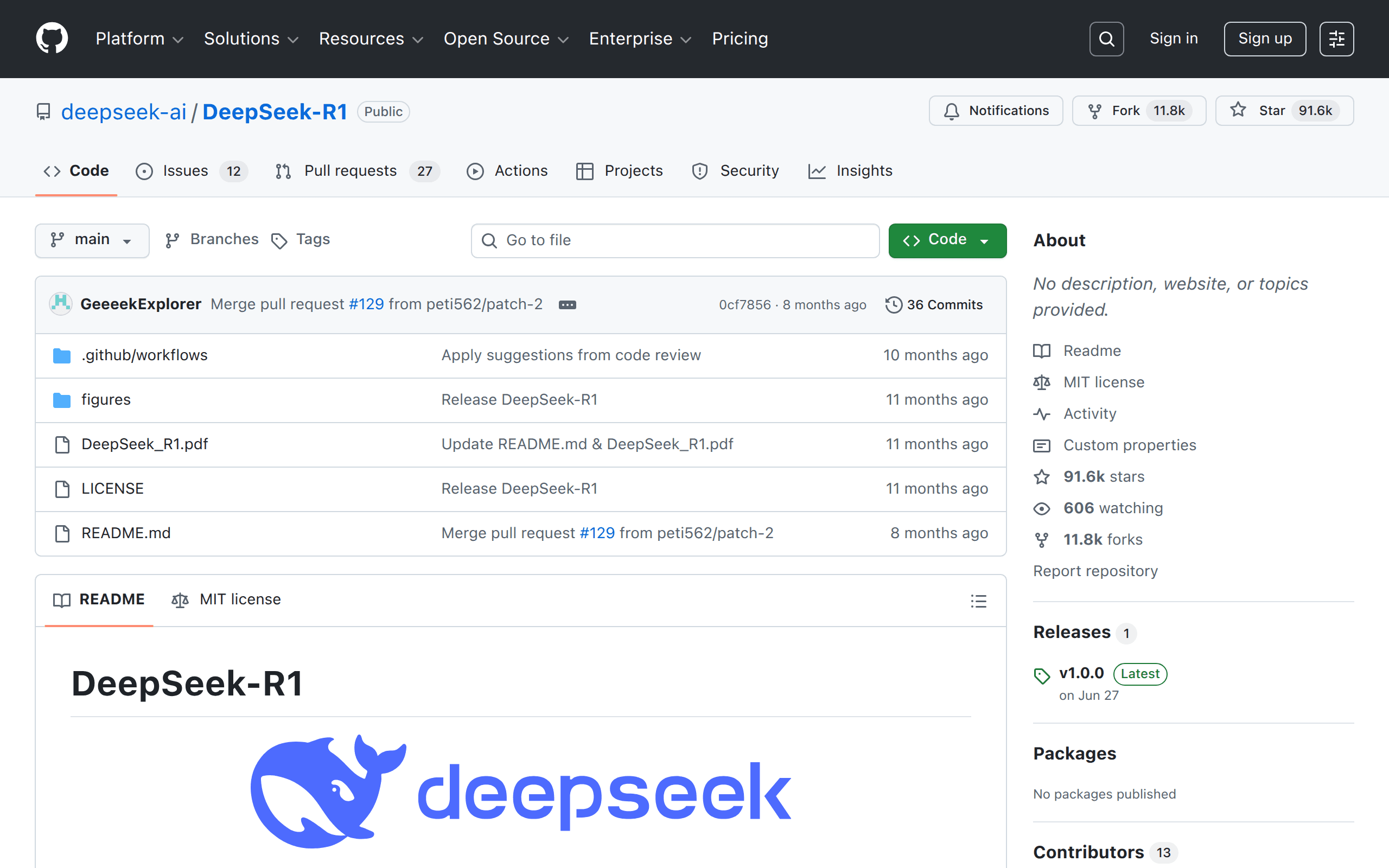The image size is (1389, 868).
Task: Click the Sign up button
Action: (1265, 39)
